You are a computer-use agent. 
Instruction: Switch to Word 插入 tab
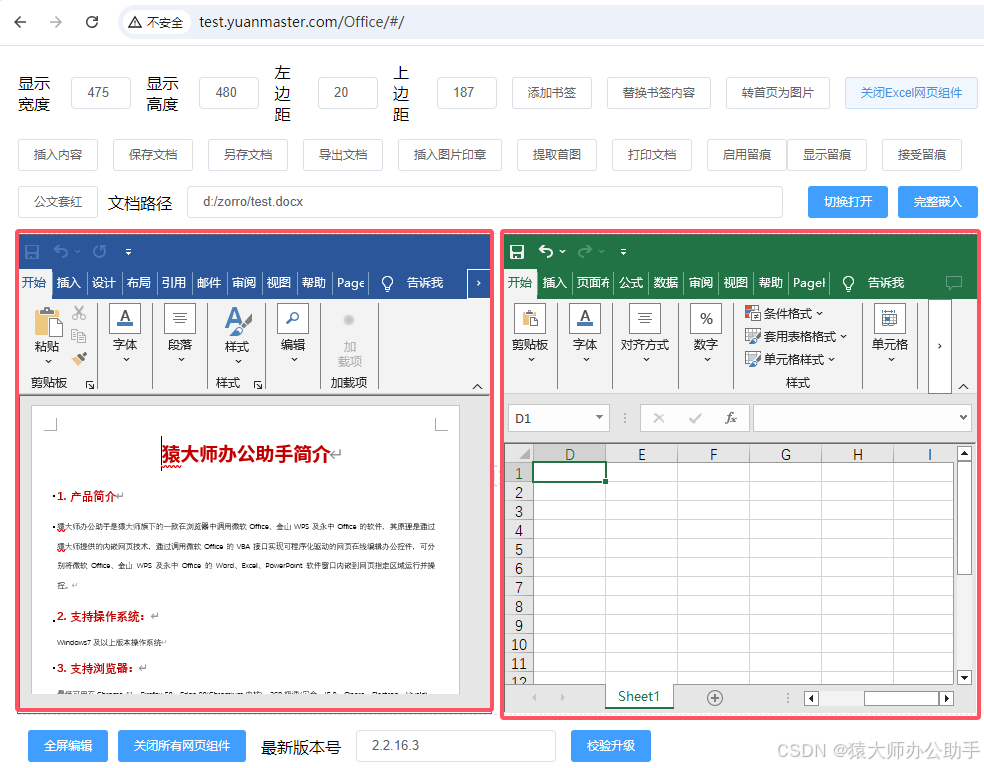(68, 283)
